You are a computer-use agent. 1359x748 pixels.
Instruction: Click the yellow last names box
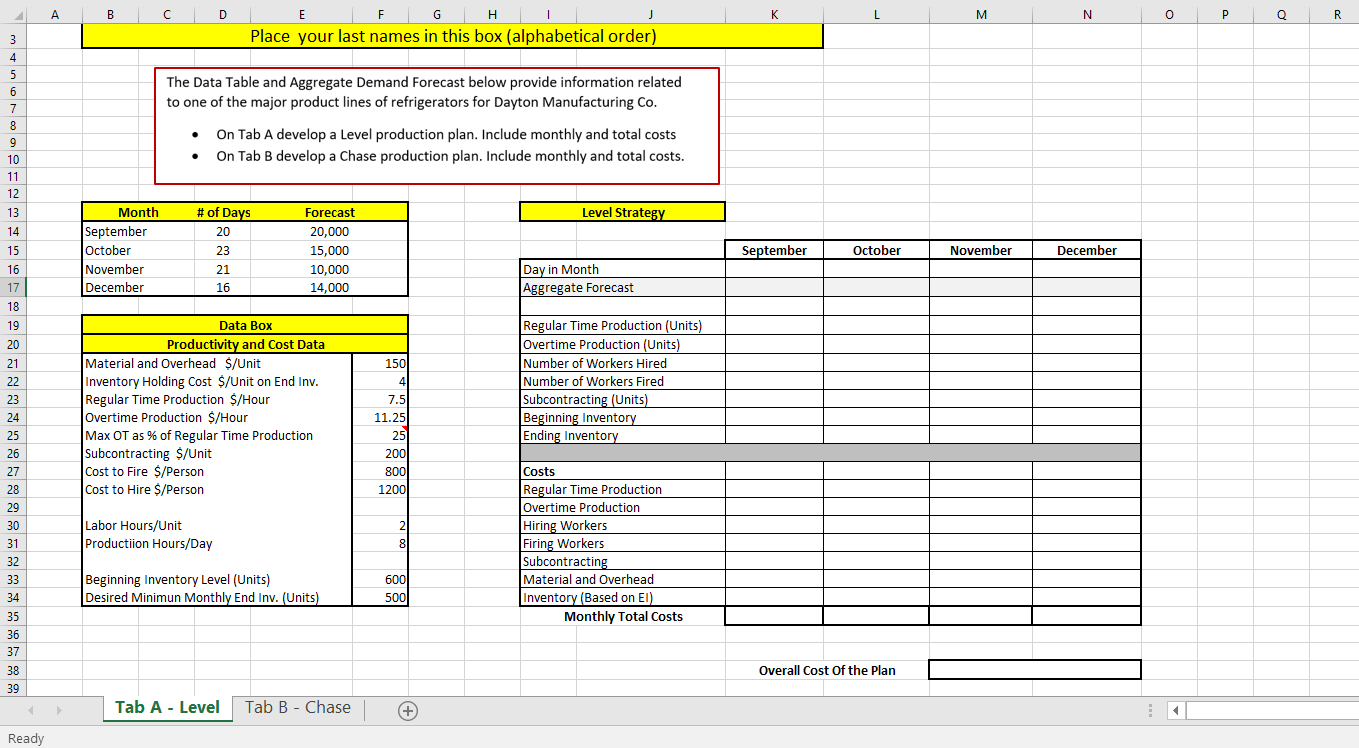(x=451, y=36)
